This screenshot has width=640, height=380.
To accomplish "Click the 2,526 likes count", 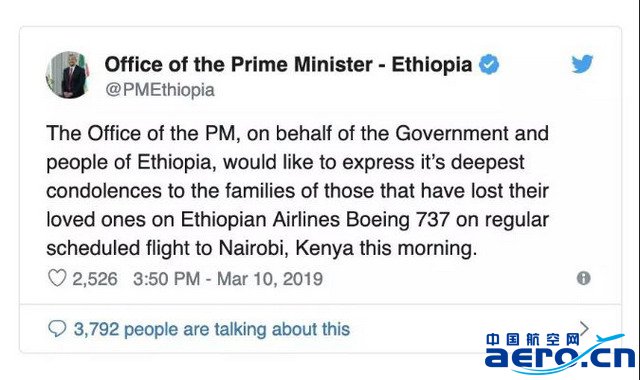I will click(x=95, y=279).
